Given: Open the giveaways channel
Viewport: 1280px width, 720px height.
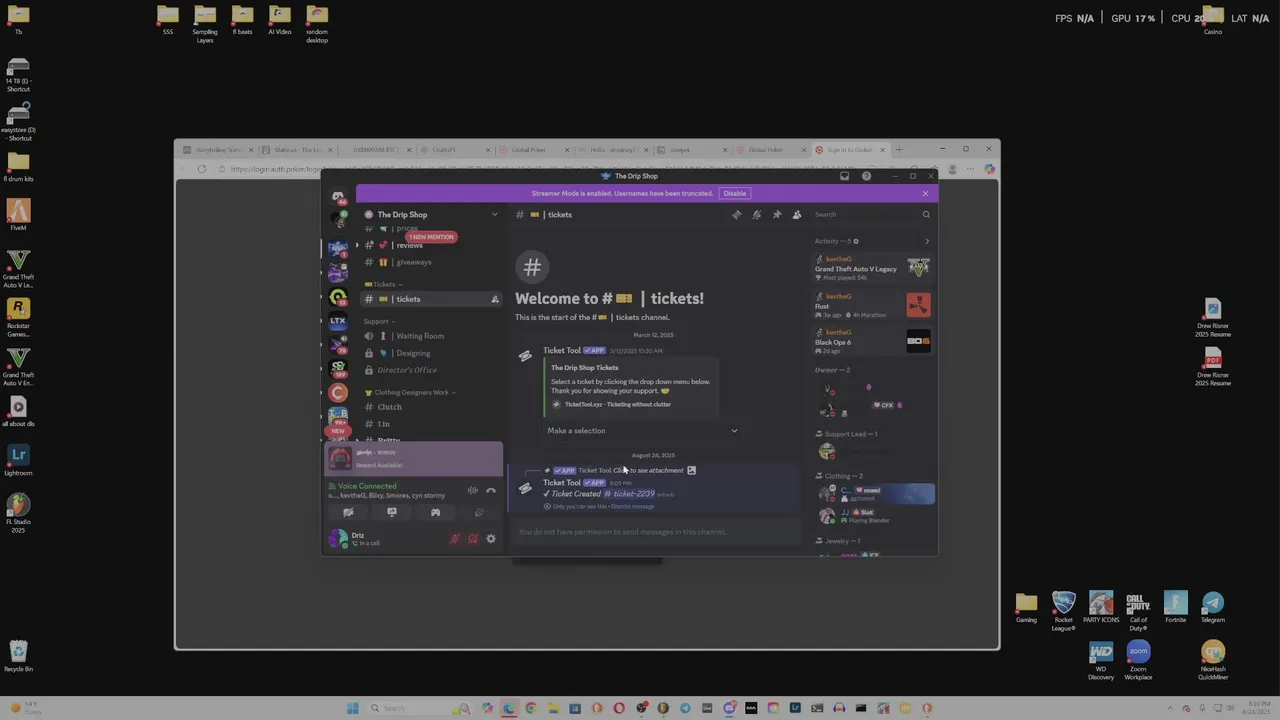Looking at the screenshot, I should (x=431, y=262).
